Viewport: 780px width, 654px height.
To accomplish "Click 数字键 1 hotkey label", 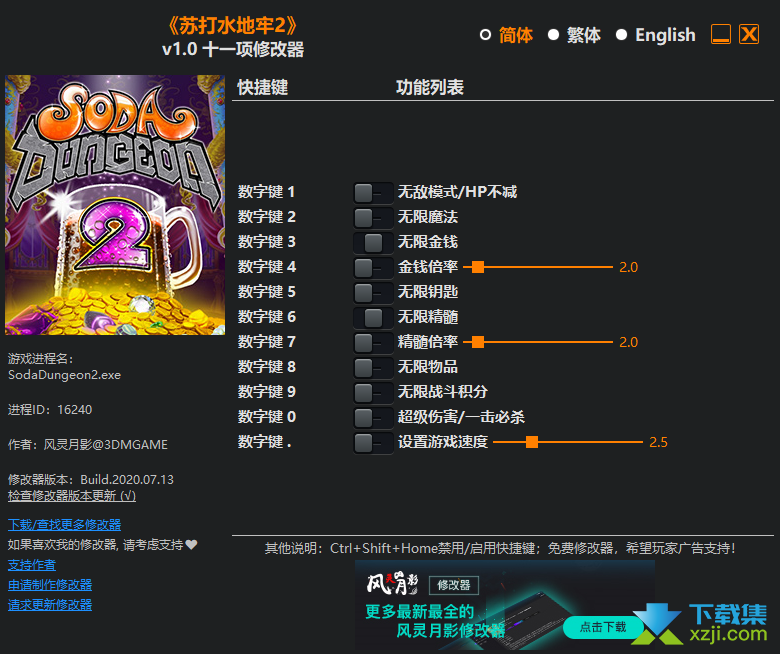I will [x=266, y=192].
